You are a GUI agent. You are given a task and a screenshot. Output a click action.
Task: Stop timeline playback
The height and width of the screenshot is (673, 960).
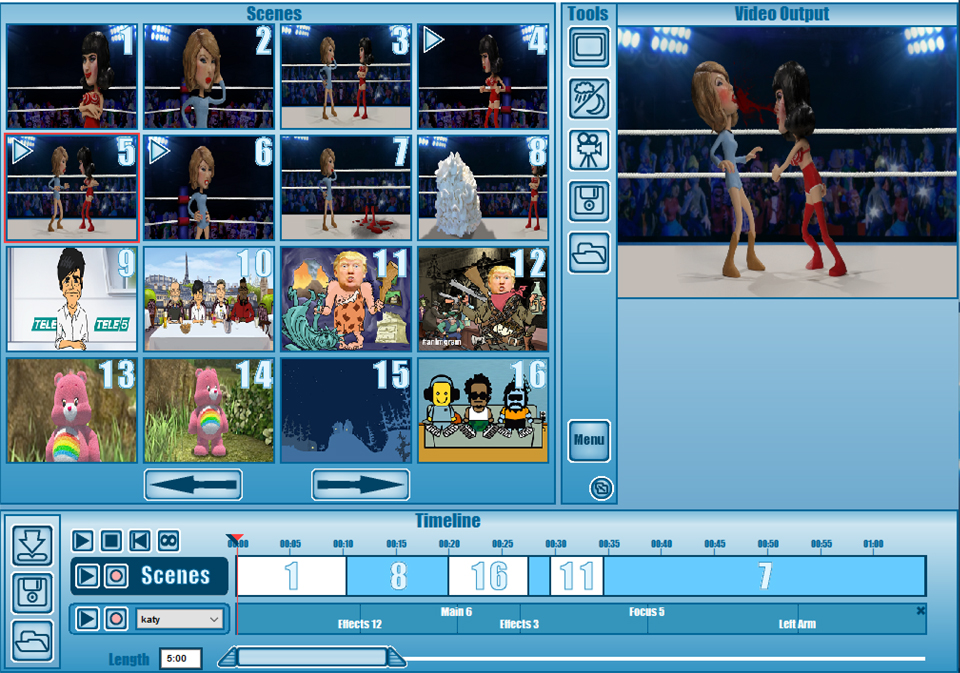tap(111, 541)
